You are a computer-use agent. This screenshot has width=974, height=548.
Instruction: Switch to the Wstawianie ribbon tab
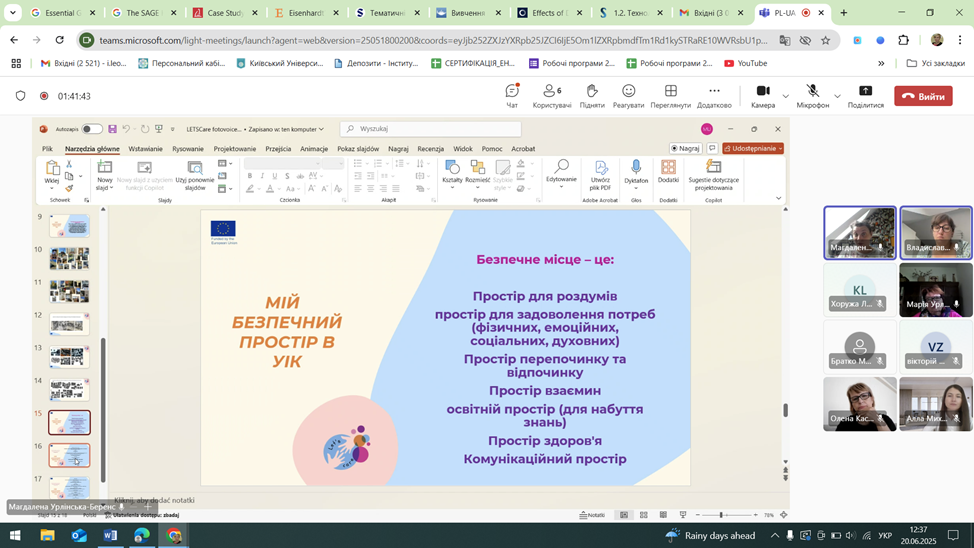pyautogui.click(x=145, y=149)
